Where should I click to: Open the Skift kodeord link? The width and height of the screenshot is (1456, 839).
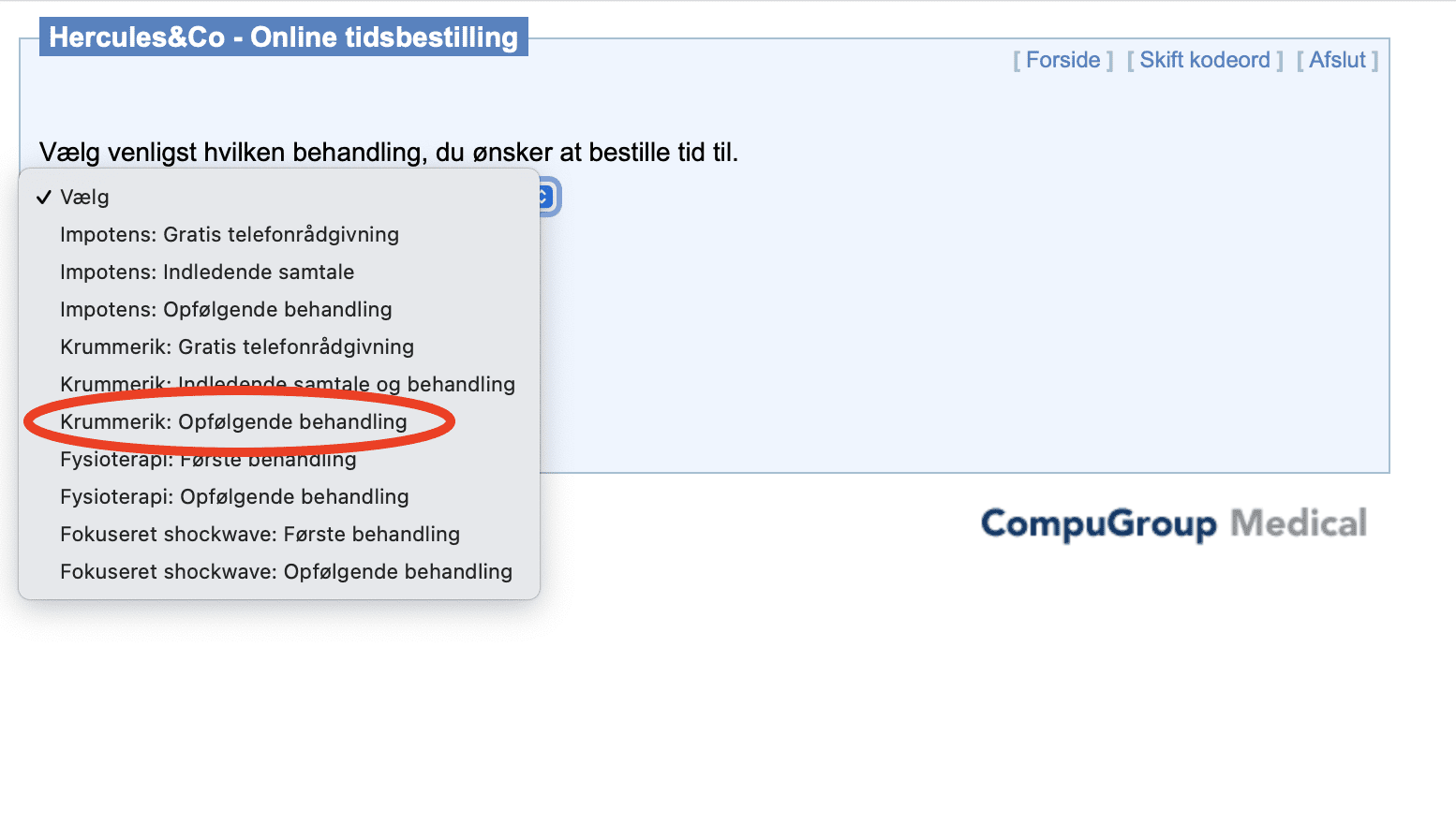pos(1205,60)
